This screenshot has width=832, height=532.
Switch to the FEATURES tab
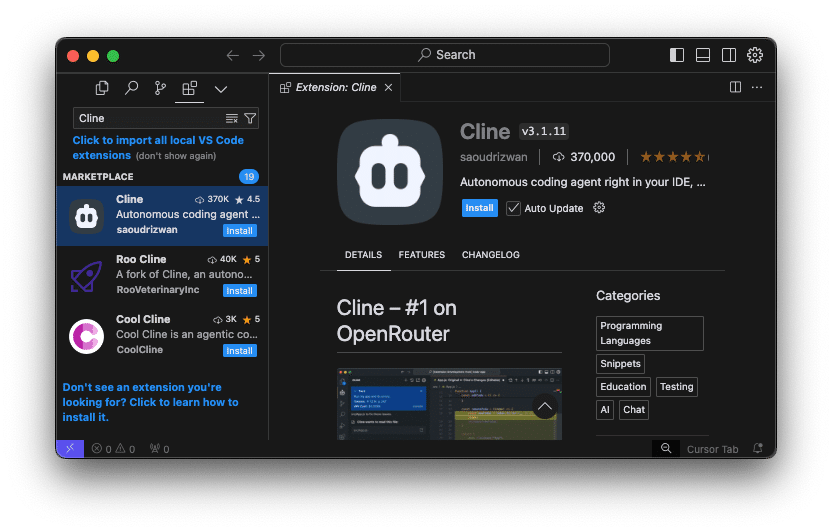pyautogui.click(x=422, y=255)
